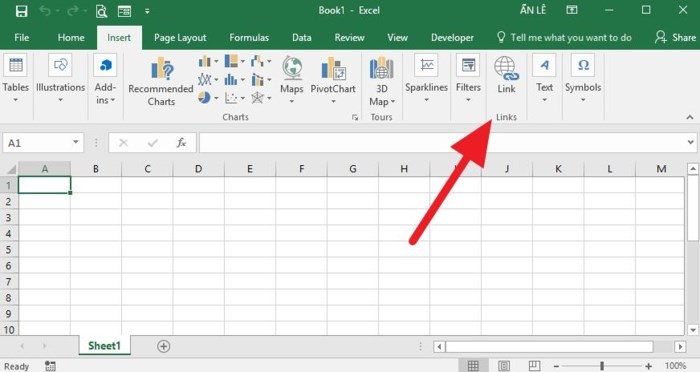Viewport: 700px width, 372px height.
Task: Insert a column or bar chart
Action: pyautogui.click(x=204, y=61)
